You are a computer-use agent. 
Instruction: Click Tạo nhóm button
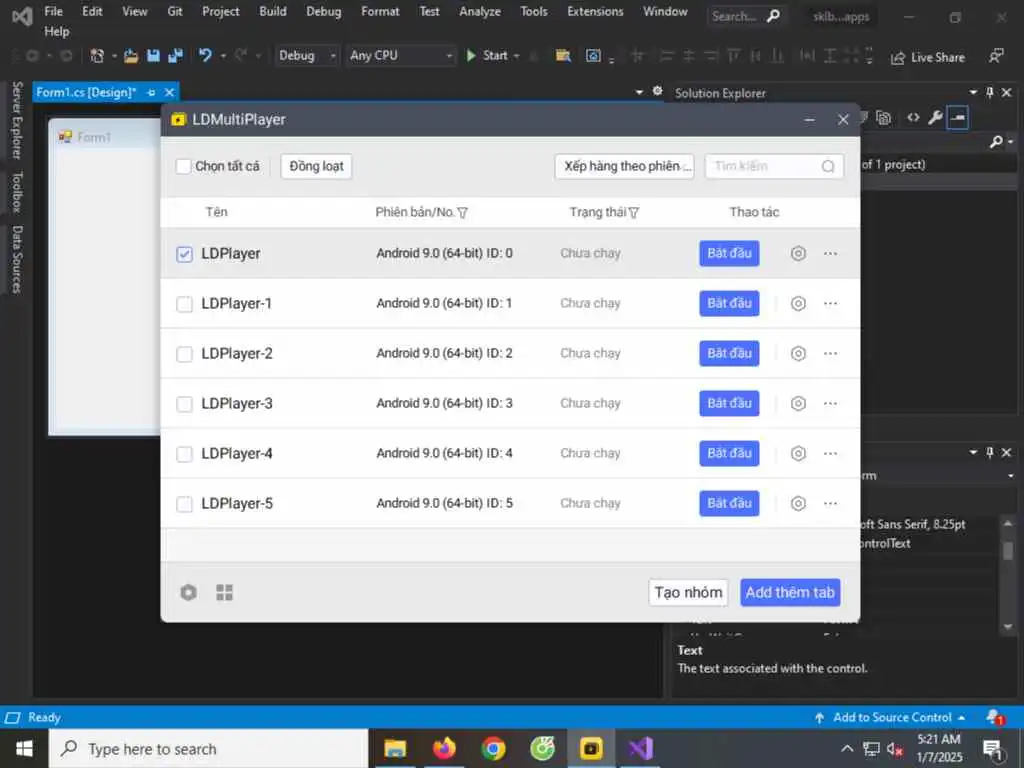click(688, 592)
